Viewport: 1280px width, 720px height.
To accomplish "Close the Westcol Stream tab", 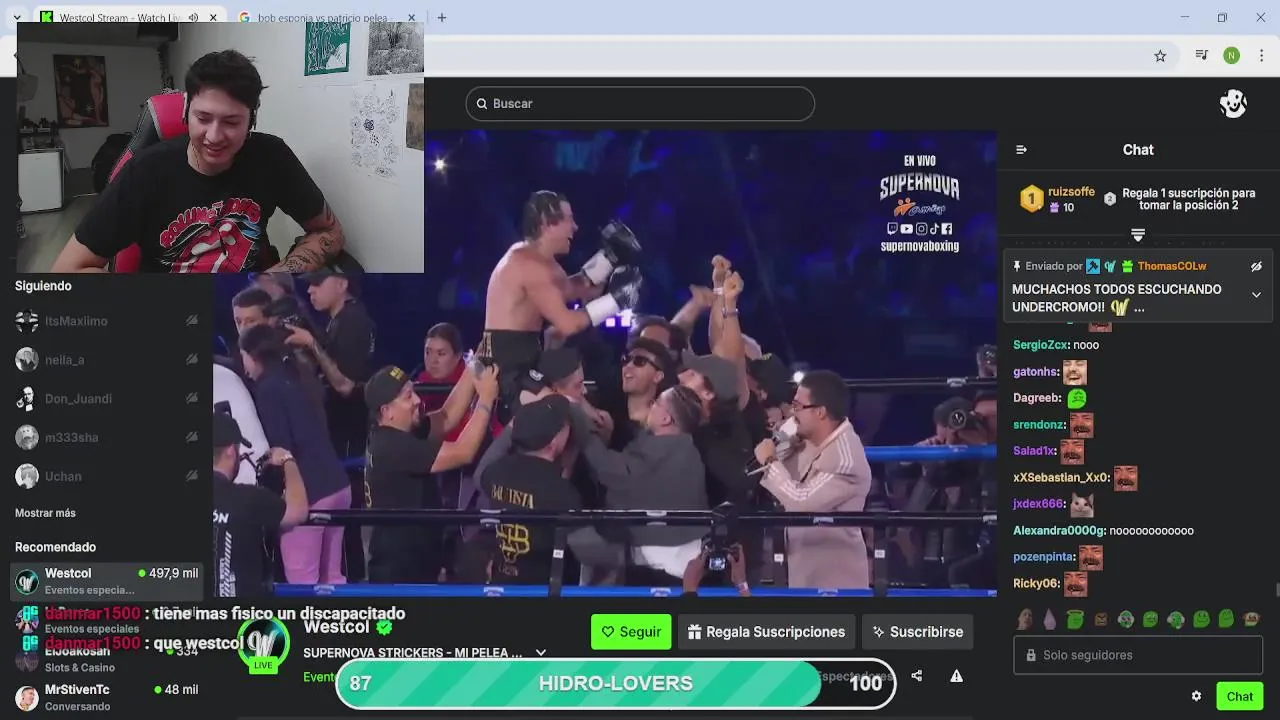I will point(212,17).
